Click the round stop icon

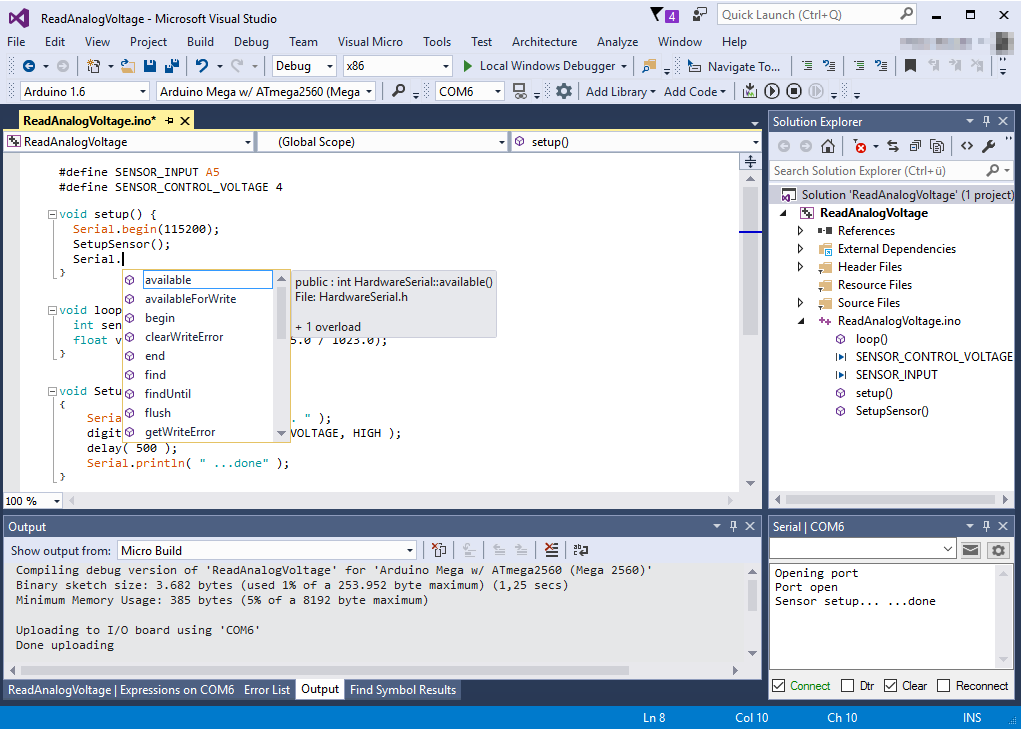[794, 91]
